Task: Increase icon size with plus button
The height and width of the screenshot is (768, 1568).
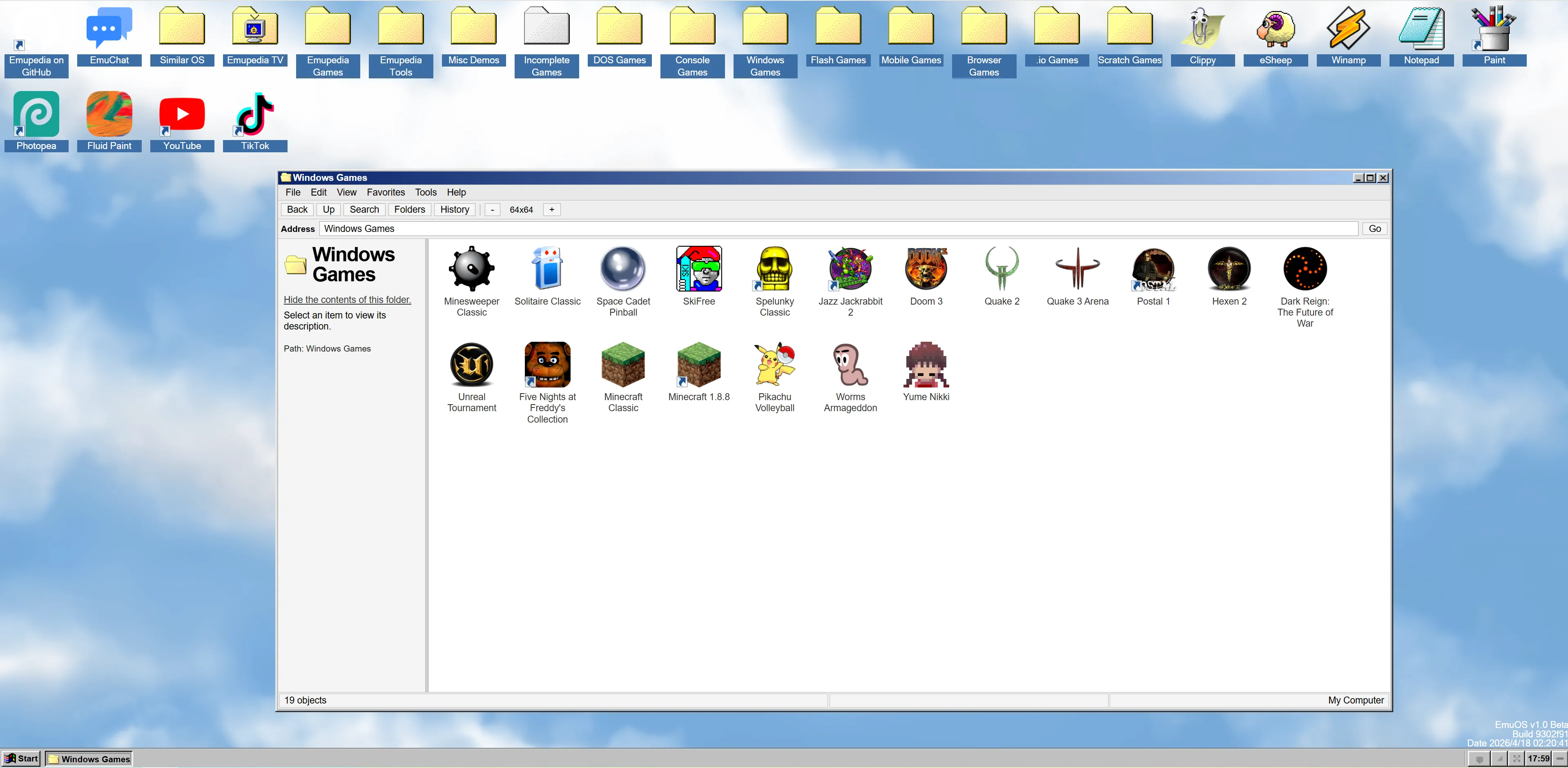Action: [x=551, y=209]
